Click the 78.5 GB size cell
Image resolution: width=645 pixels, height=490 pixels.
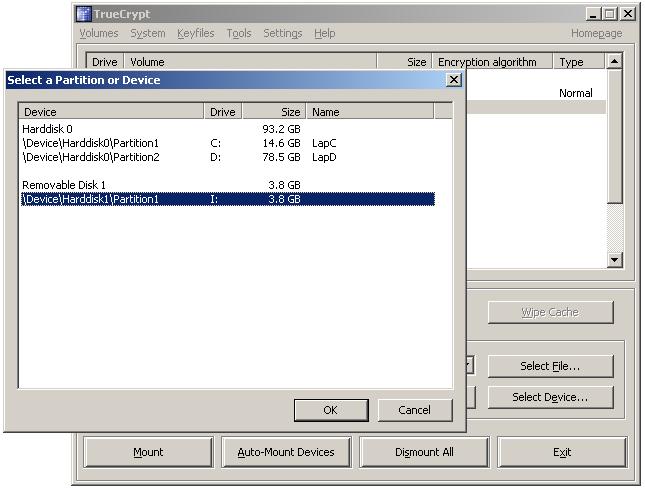coord(281,157)
